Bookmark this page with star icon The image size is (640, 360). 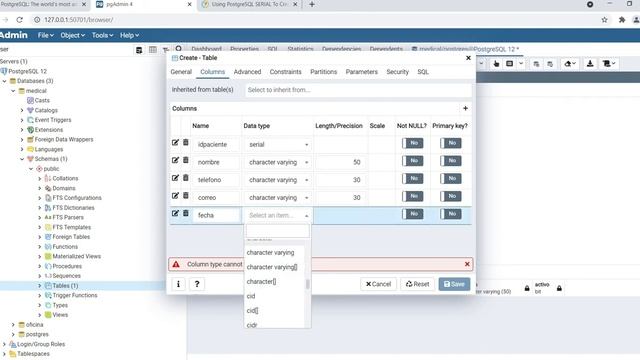(604, 20)
